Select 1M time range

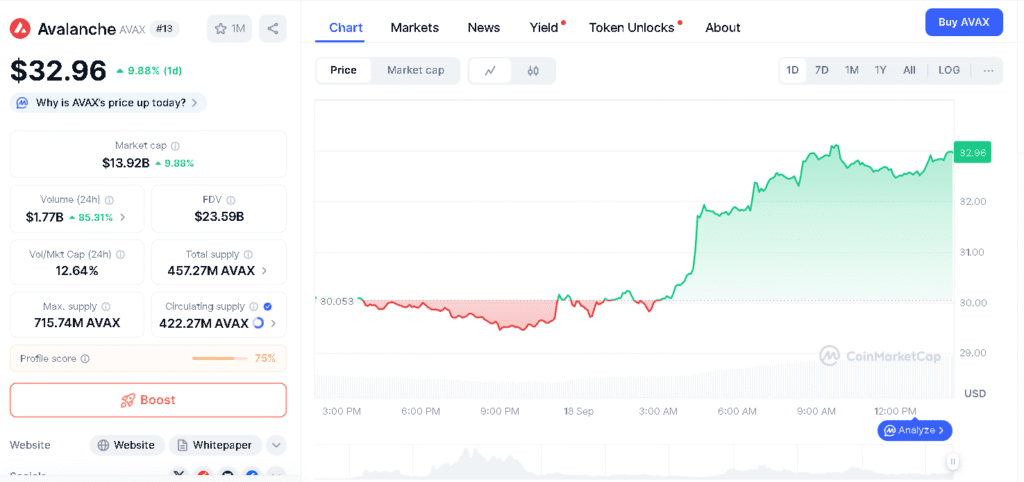pos(851,71)
